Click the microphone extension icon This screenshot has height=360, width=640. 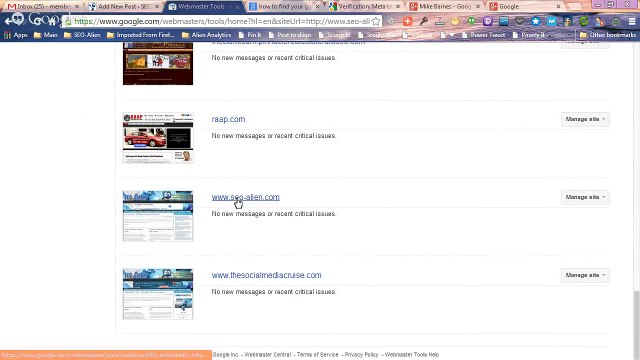tap(424, 21)
